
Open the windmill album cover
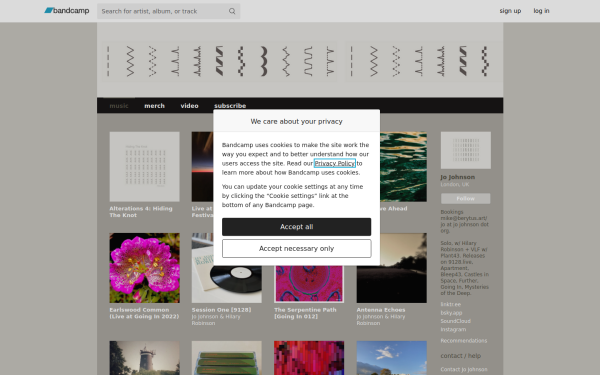coord(144,358)
